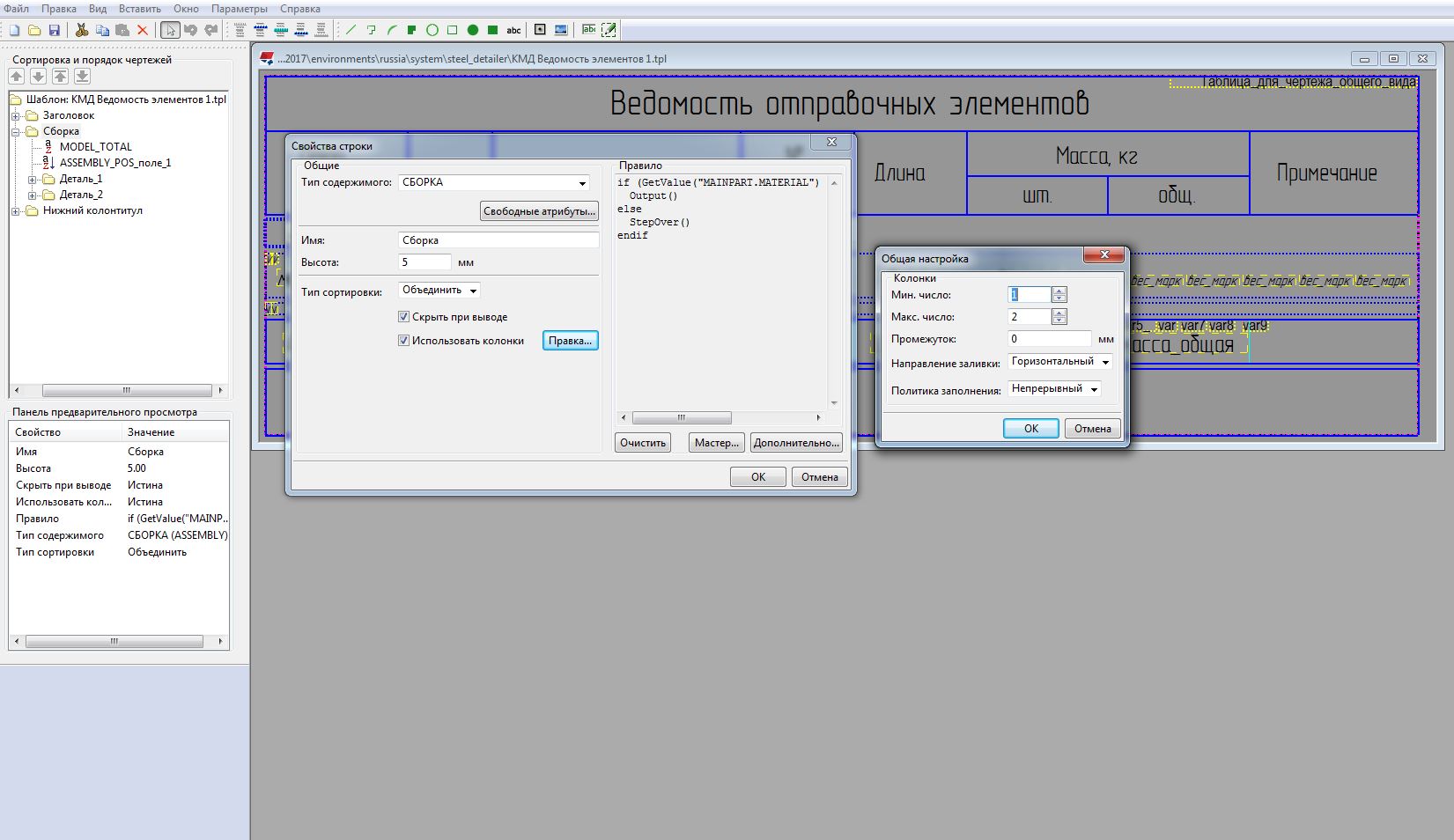Increase 'Макс. число' with up arrow
This screenshot has width=1454, height=840.
point(1059,313)
